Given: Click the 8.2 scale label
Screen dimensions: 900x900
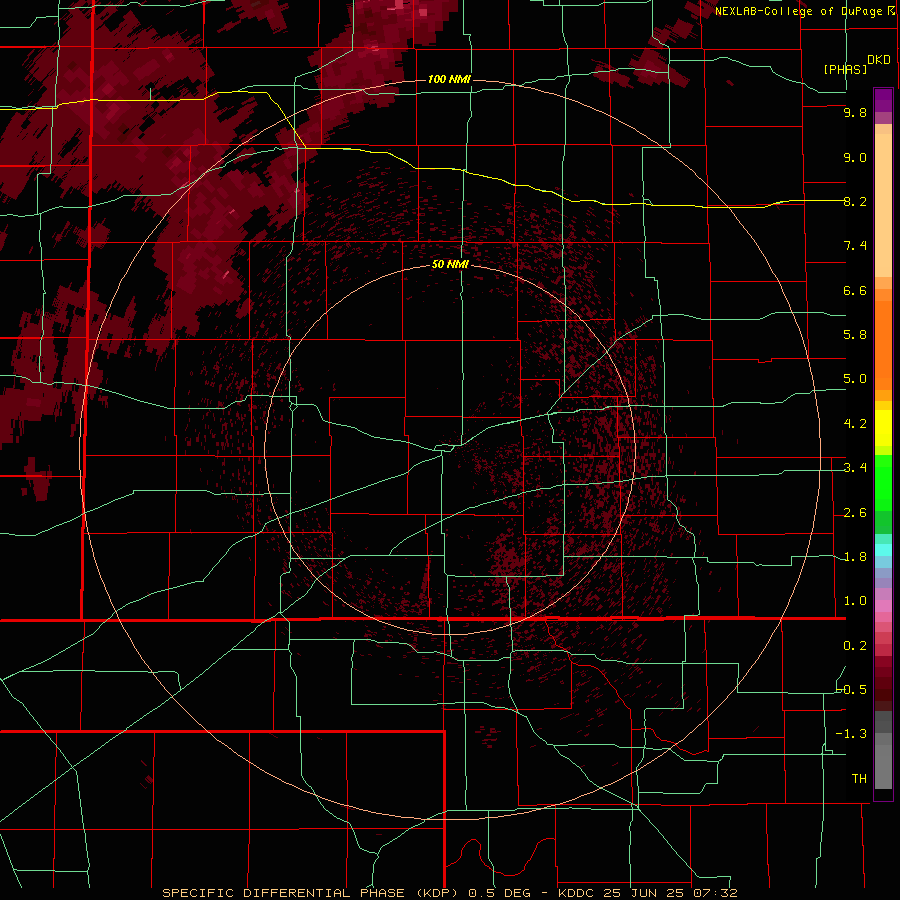Looking at the screenshot, I should click(x=855, y=201).
